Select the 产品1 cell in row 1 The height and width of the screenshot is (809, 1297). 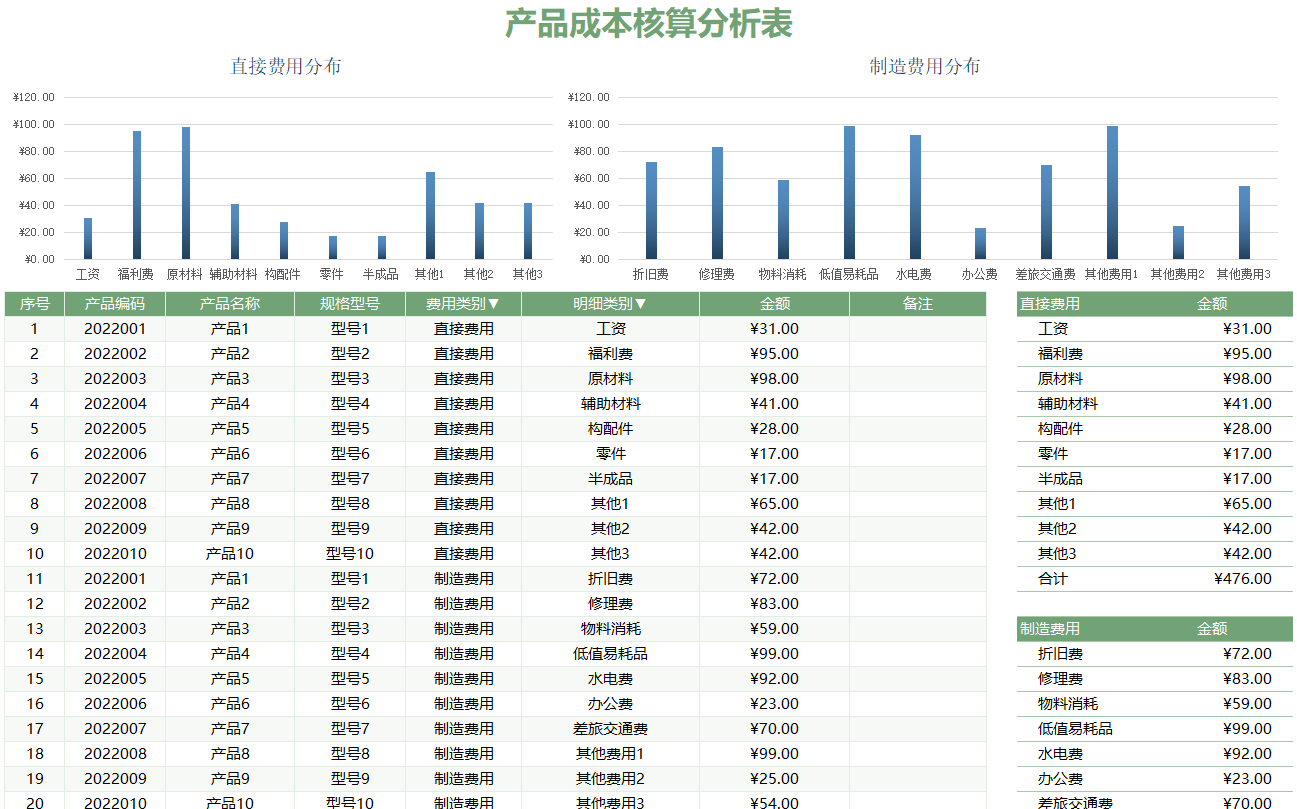[231, 328]
